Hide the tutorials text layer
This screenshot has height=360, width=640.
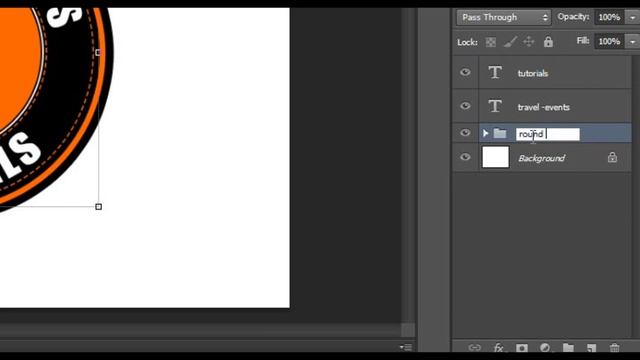tap(465, 73)
